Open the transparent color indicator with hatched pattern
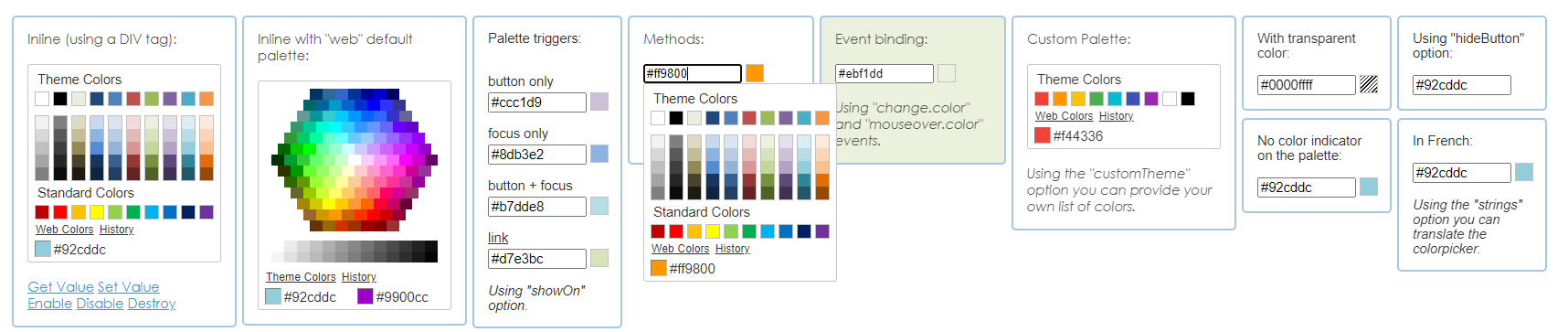This screenshot has height=332, width=1568. pyautogui.click(x=1368, y=85)
